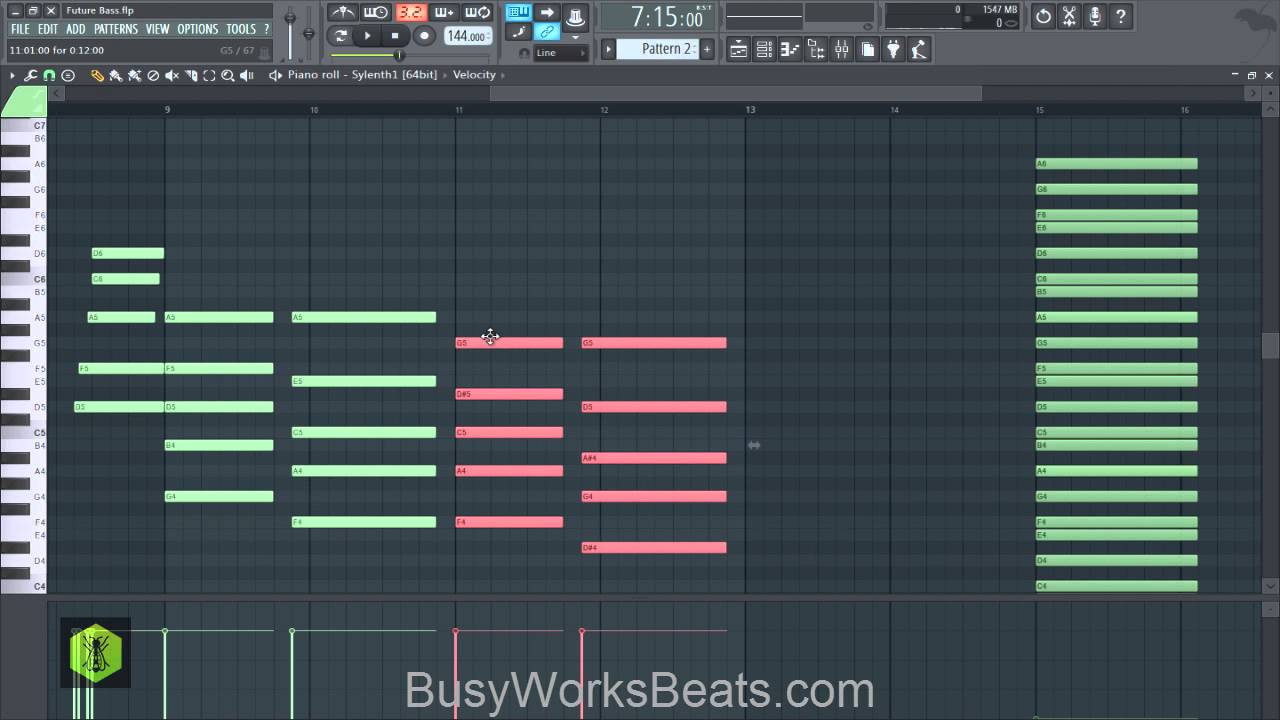Select the Slice tool

point(190,75)
